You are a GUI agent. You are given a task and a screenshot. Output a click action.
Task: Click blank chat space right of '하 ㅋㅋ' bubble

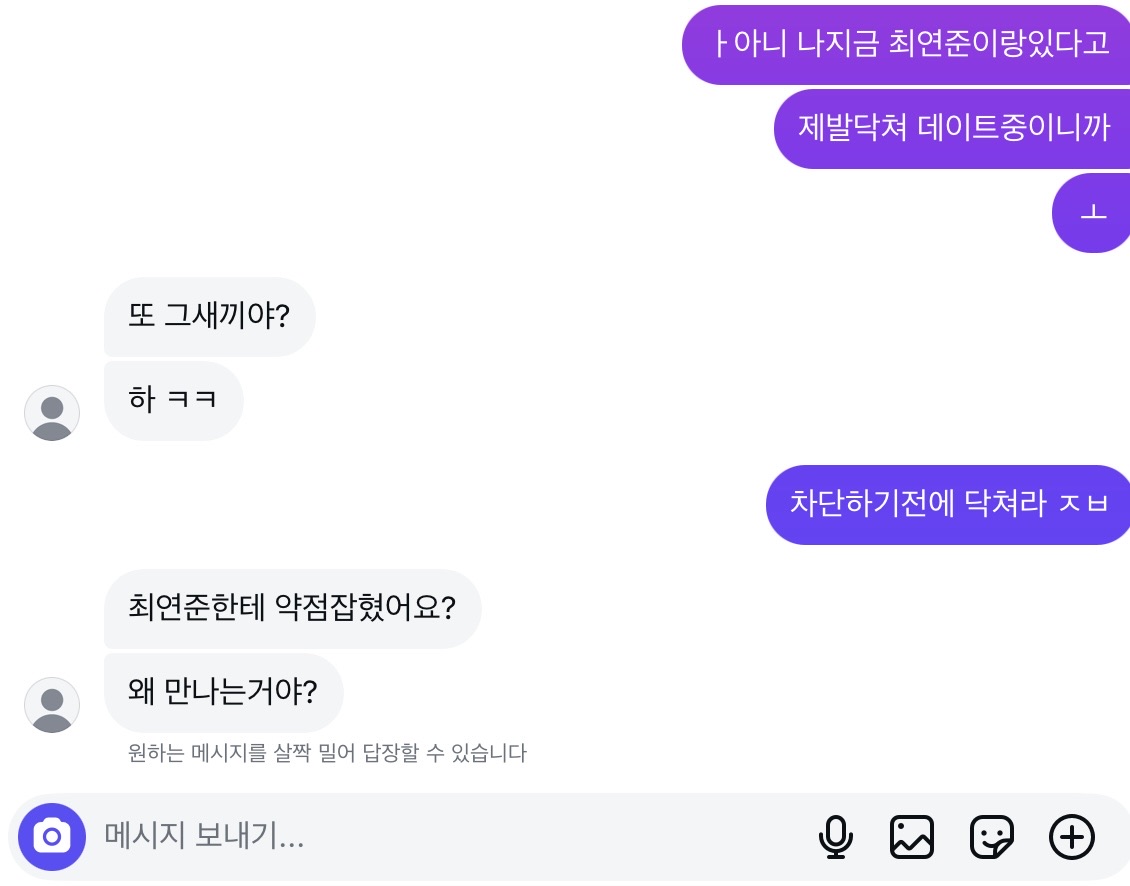pyautogui.click(x=600, y=401)
